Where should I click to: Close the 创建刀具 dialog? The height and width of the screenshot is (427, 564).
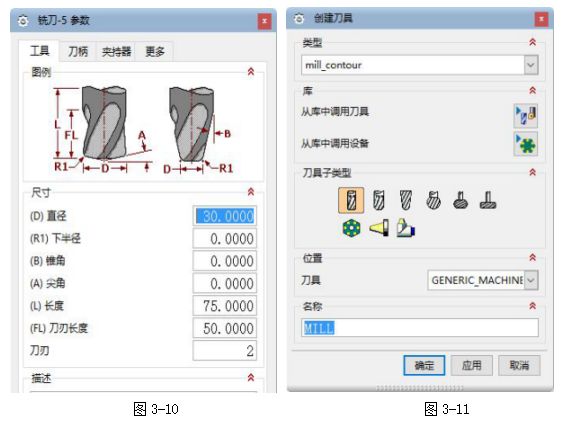coord(541,19)
